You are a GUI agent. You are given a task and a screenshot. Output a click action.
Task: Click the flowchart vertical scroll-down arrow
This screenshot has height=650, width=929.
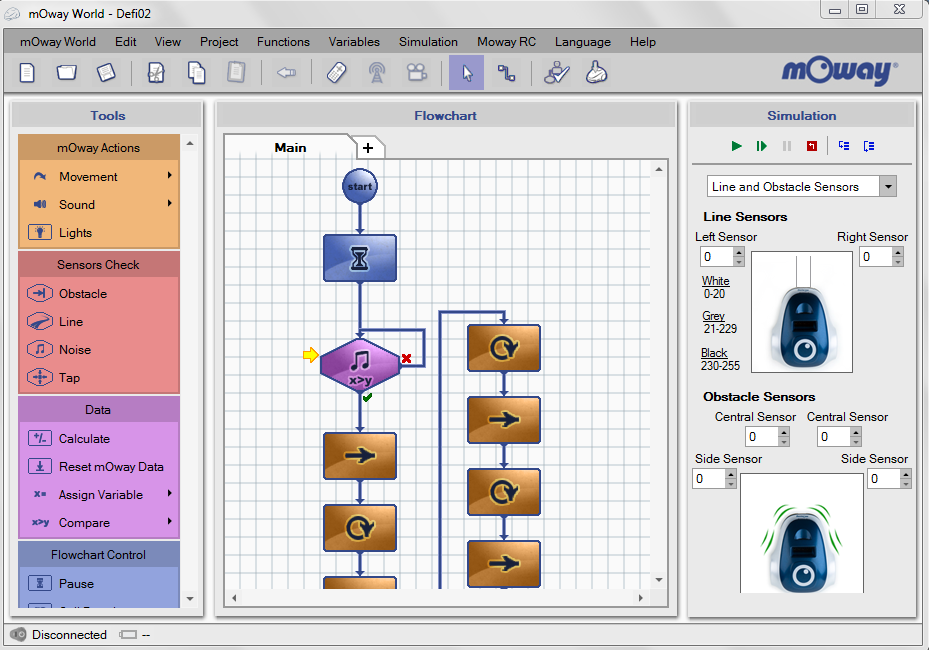coord(659,580)
